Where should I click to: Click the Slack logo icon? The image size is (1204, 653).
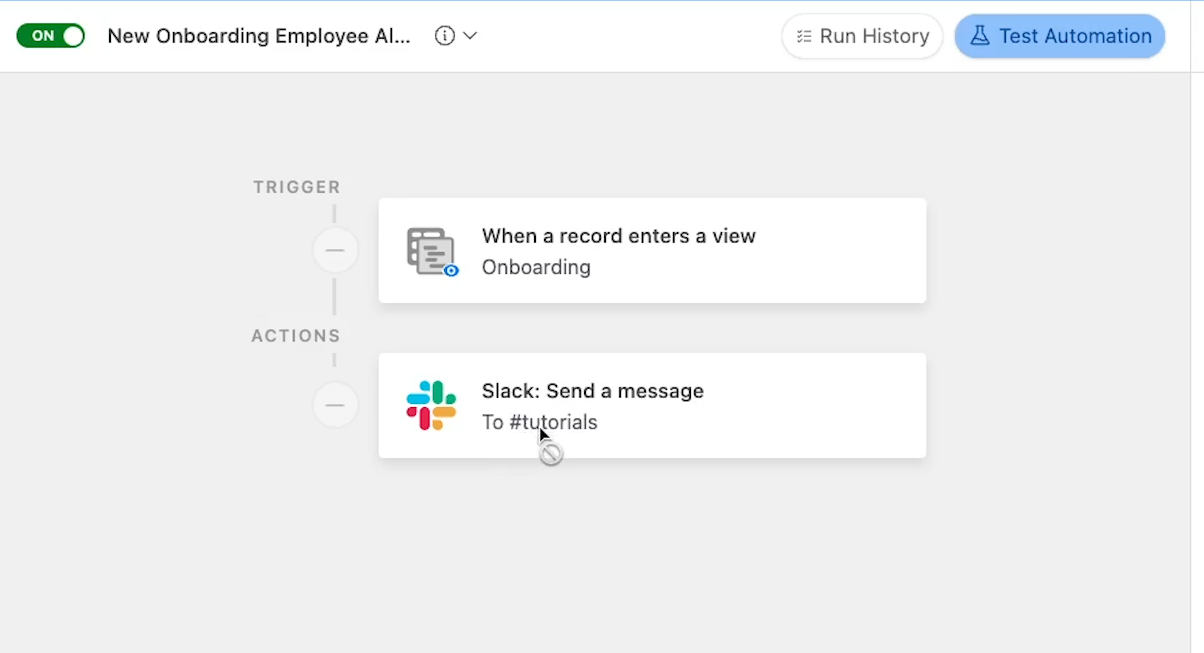pyautogui.click(x=431, y=406)
